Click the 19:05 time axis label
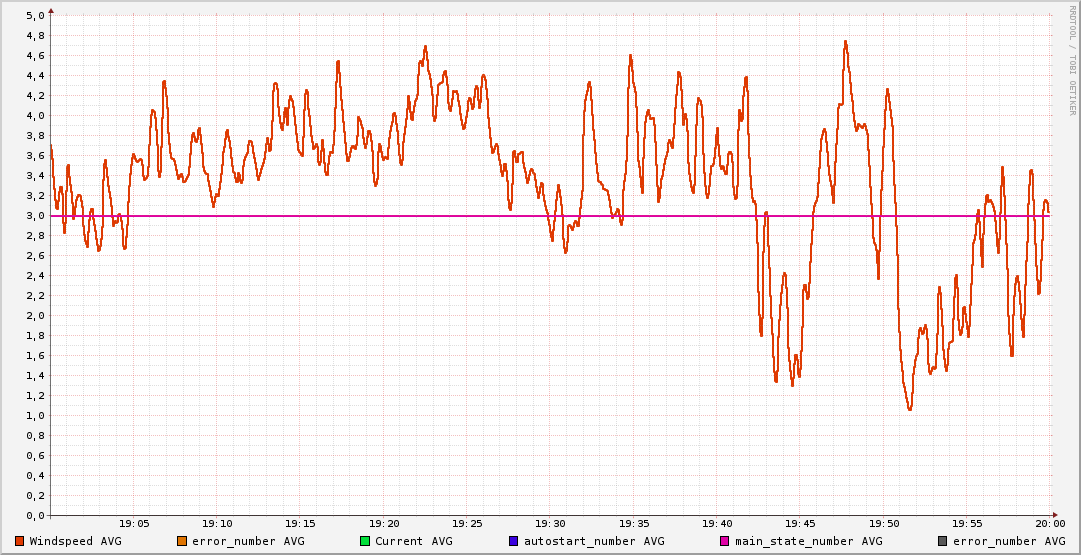The height and width of the screenshot is (555, 1081). point(134,523)
